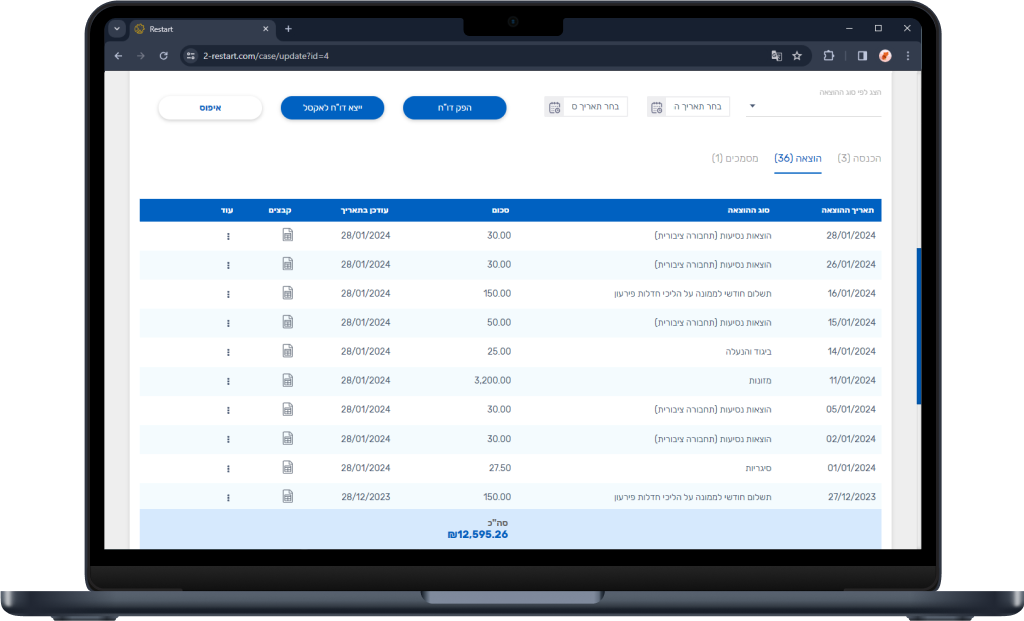This screenshot has height=621, width=1024.
Task: Open a new browser tab with plus
Action: click(288, 29)
